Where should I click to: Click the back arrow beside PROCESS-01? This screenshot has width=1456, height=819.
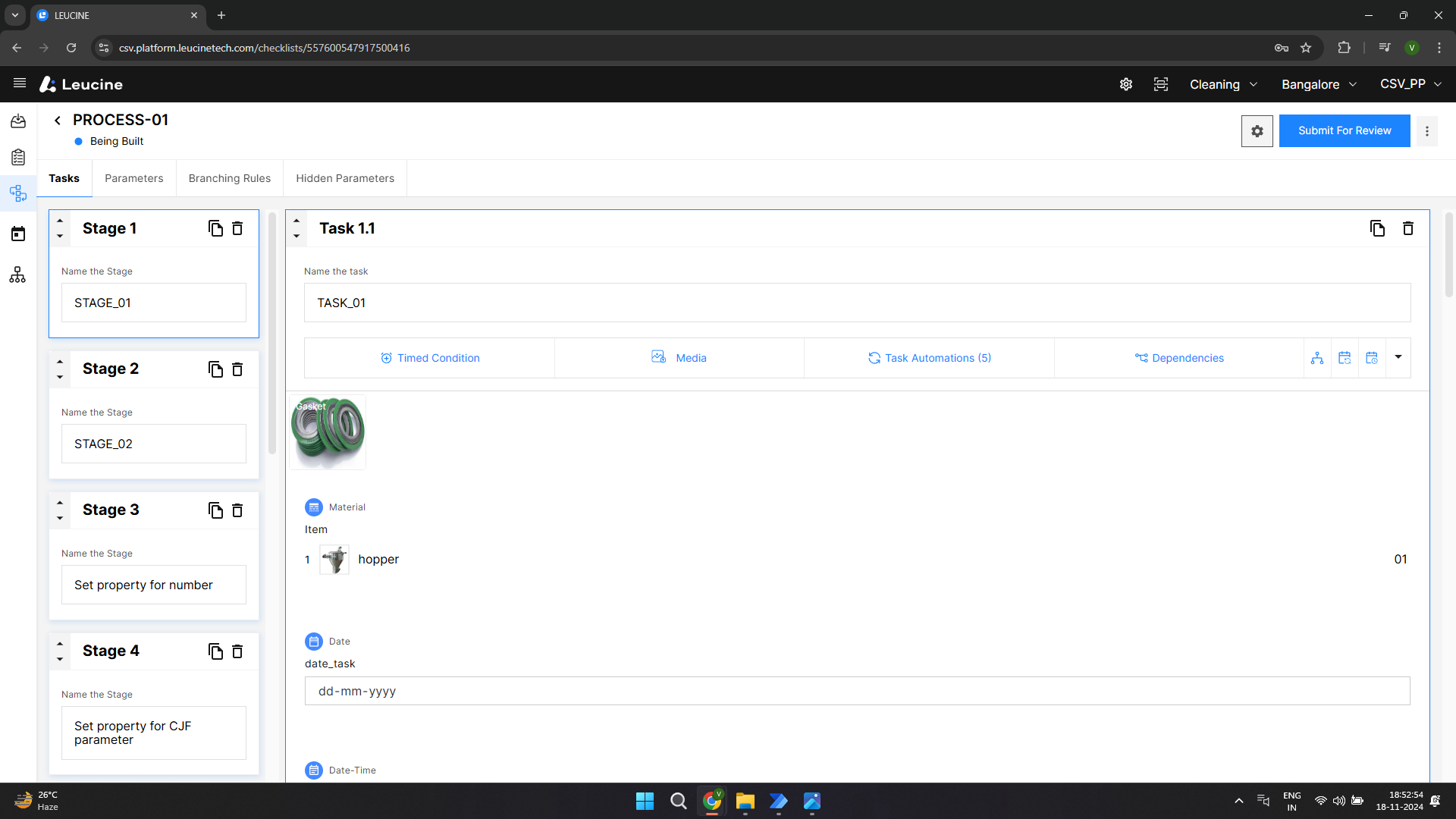(x=58, y=120)
